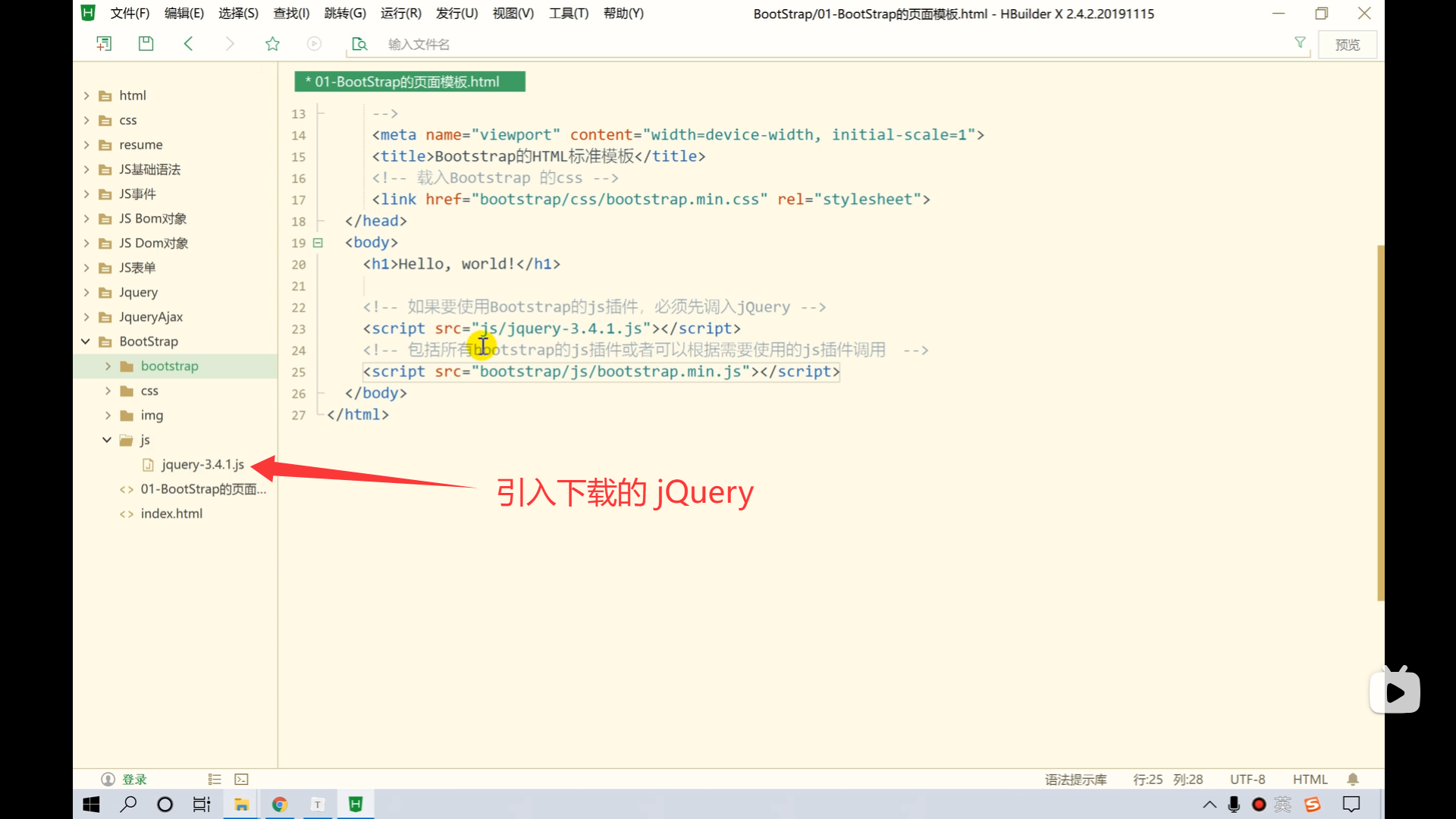1456x819 pixels.
Task: Expand the bootstrap subfolder
Action: pyautogui.click(x=108, y=366)
